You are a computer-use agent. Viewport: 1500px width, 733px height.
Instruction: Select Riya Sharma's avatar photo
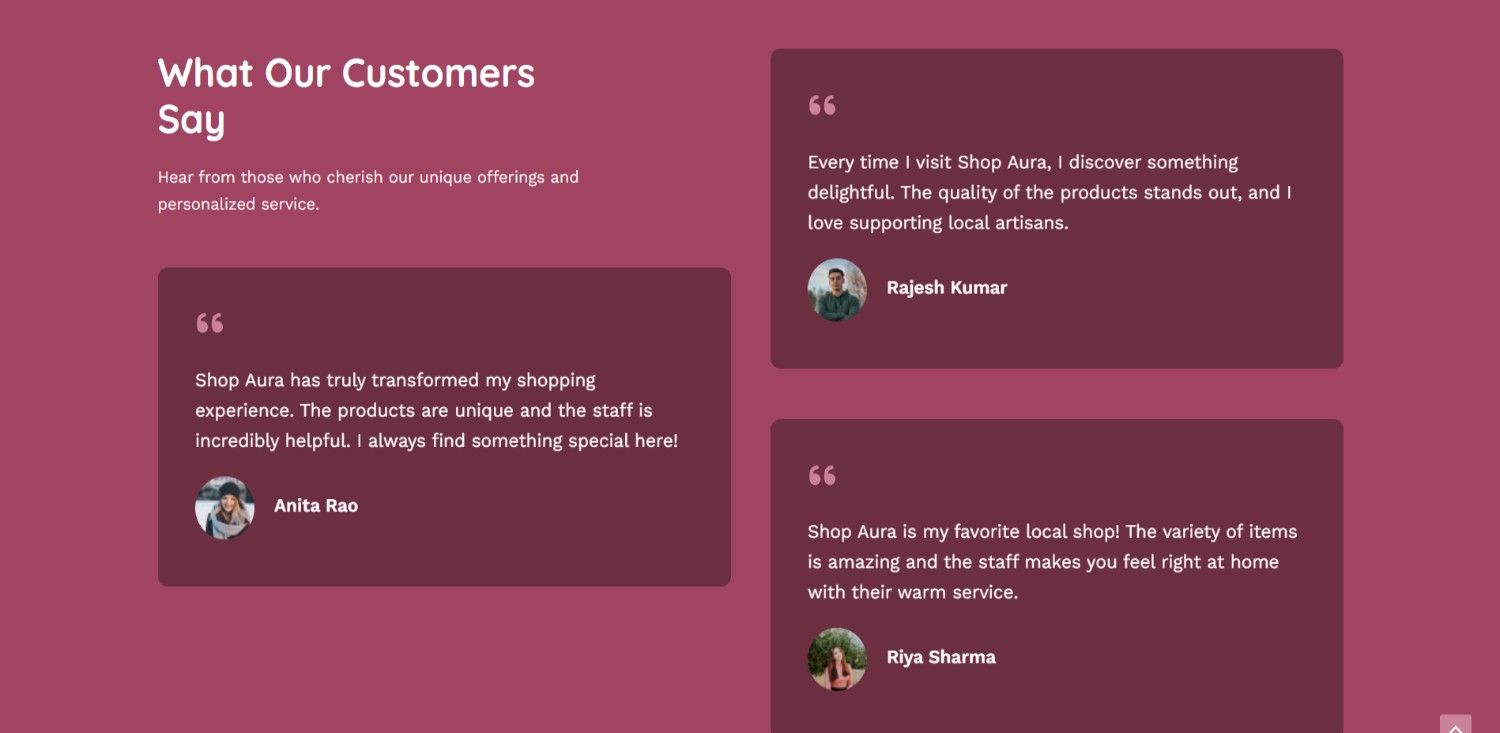[837, 658]
